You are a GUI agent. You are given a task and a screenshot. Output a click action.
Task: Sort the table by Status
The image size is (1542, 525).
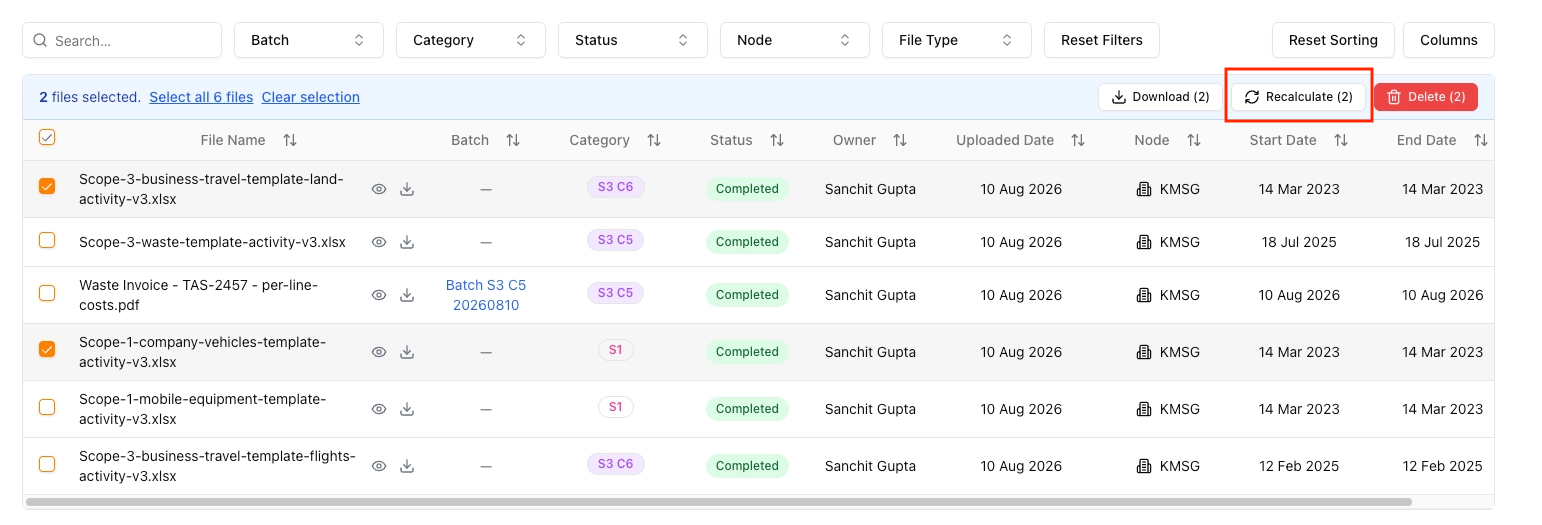pyautogui.click(x=777, y=140)
